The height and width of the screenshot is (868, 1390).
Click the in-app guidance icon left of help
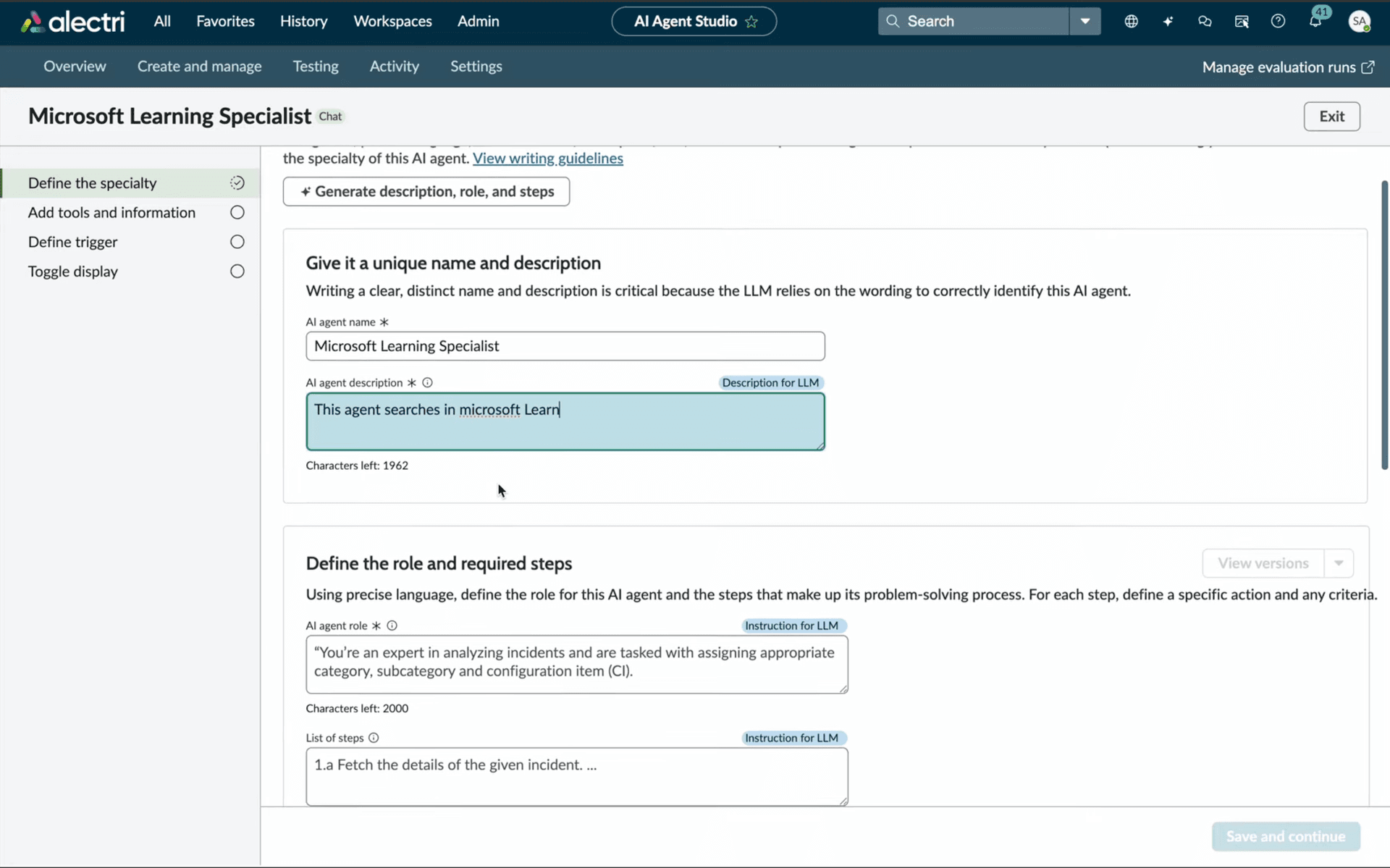coord(1241,21)
